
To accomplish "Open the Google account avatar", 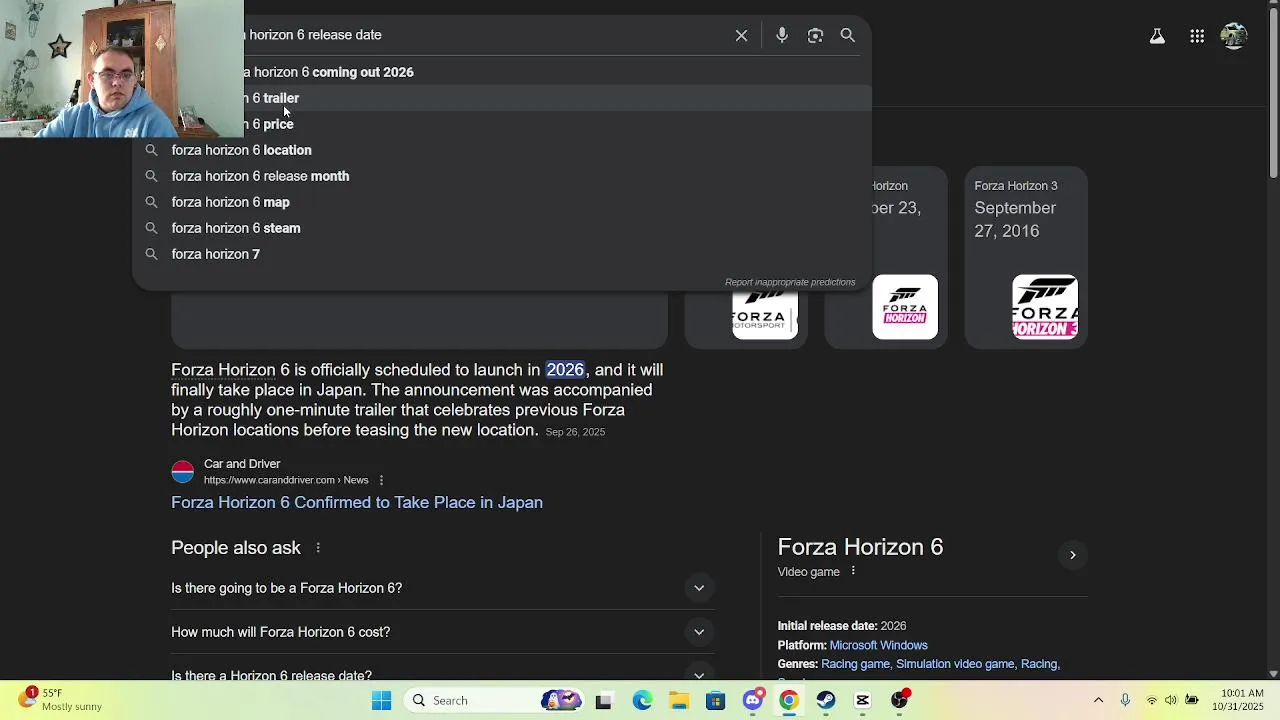I will click(x=1234, y=36).
